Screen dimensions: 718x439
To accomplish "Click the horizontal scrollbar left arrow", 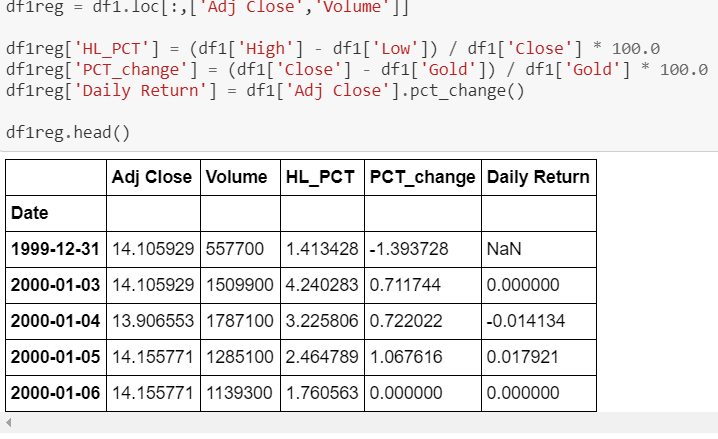I will click(8, 422).
